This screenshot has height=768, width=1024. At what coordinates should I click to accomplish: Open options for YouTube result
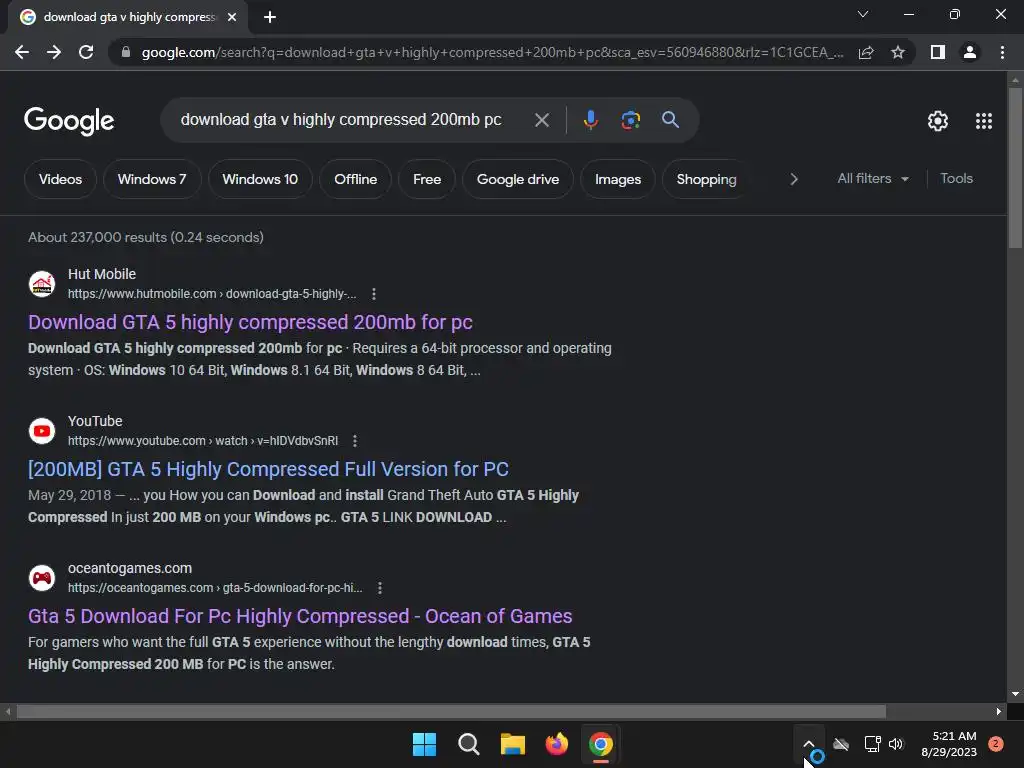point(355,441)
